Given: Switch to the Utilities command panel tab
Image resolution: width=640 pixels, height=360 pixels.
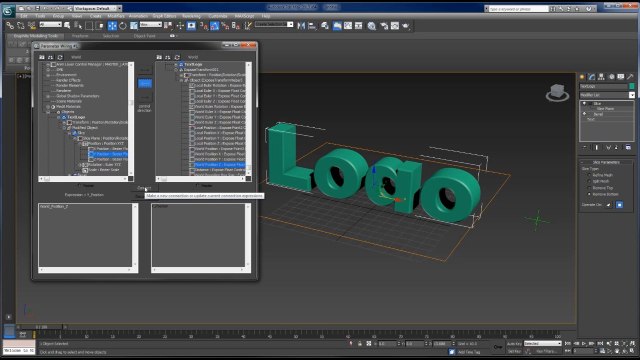Looking at the screenshot, I should coord(630,77).
